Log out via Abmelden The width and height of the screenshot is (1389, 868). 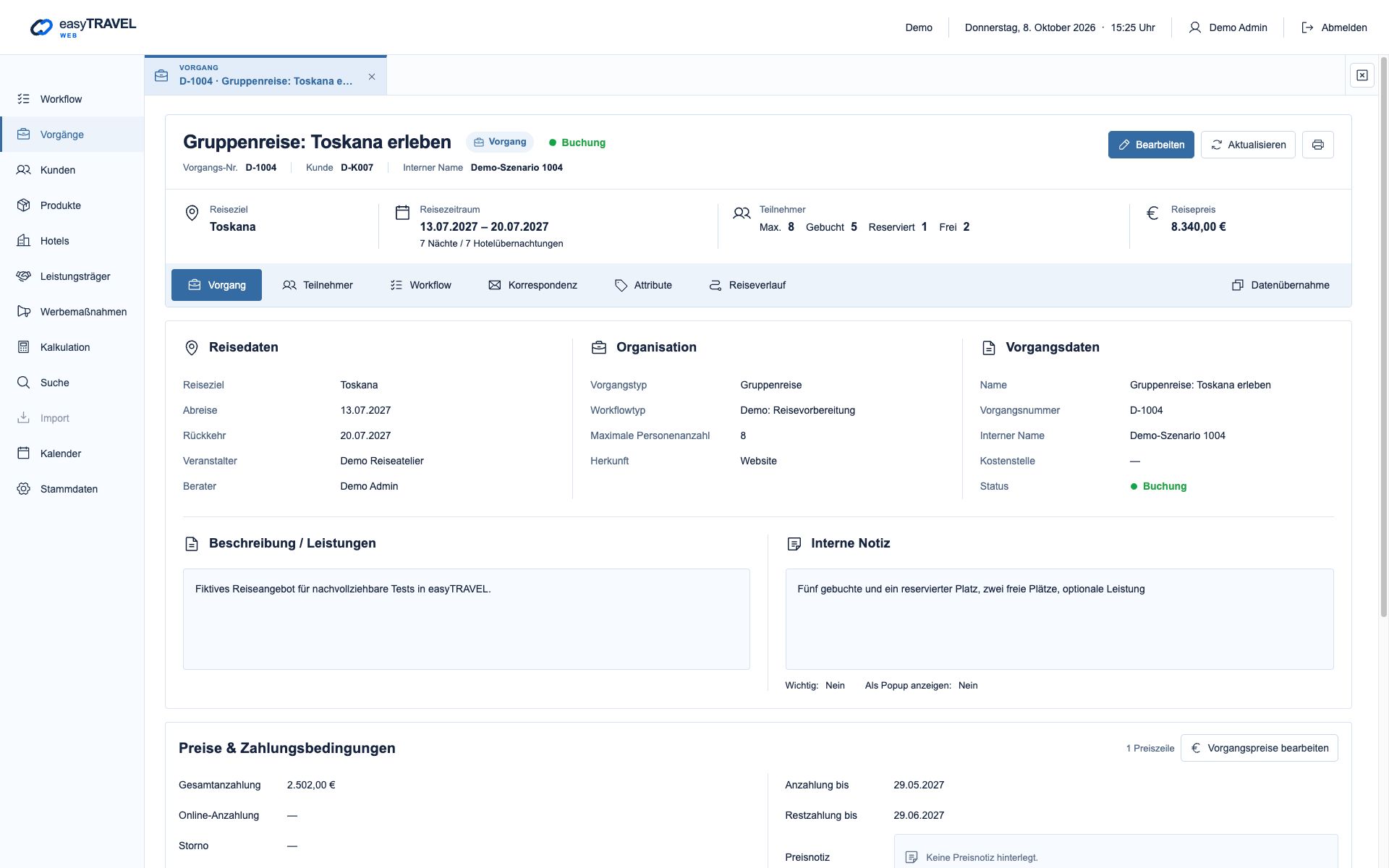point(1334,27)
